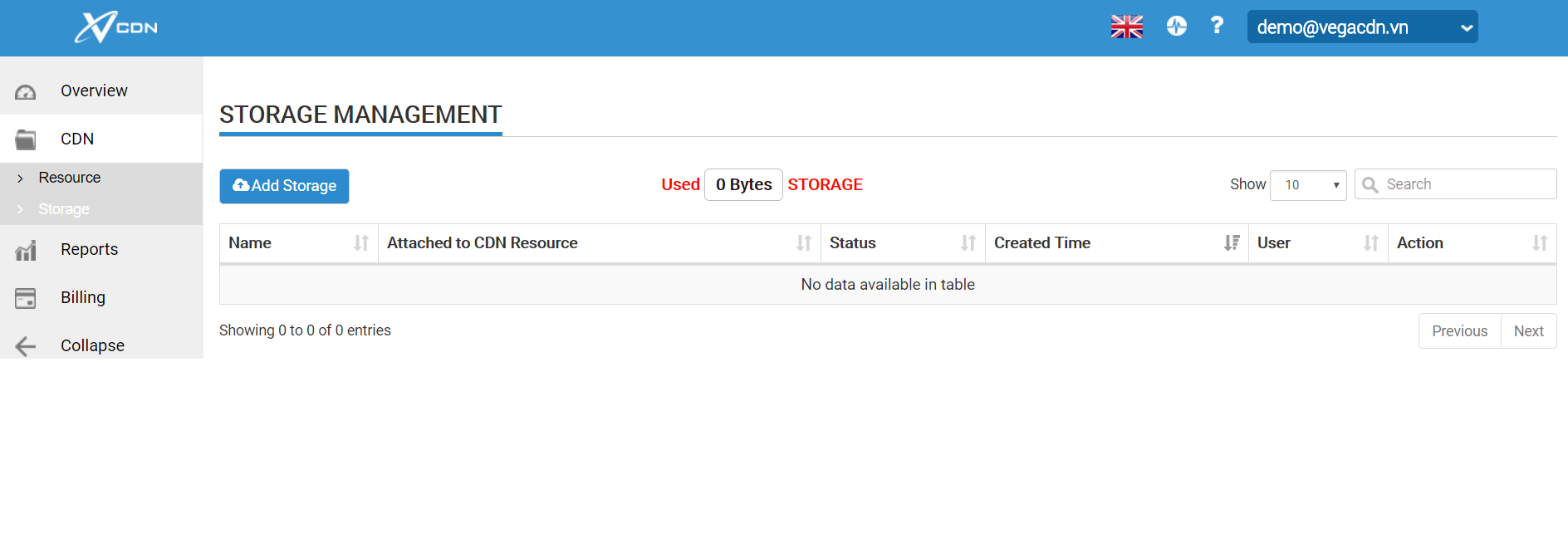
Task: Open the demo@vegacdn.vn account dropdown
Action: click(x=1361, y=27)
